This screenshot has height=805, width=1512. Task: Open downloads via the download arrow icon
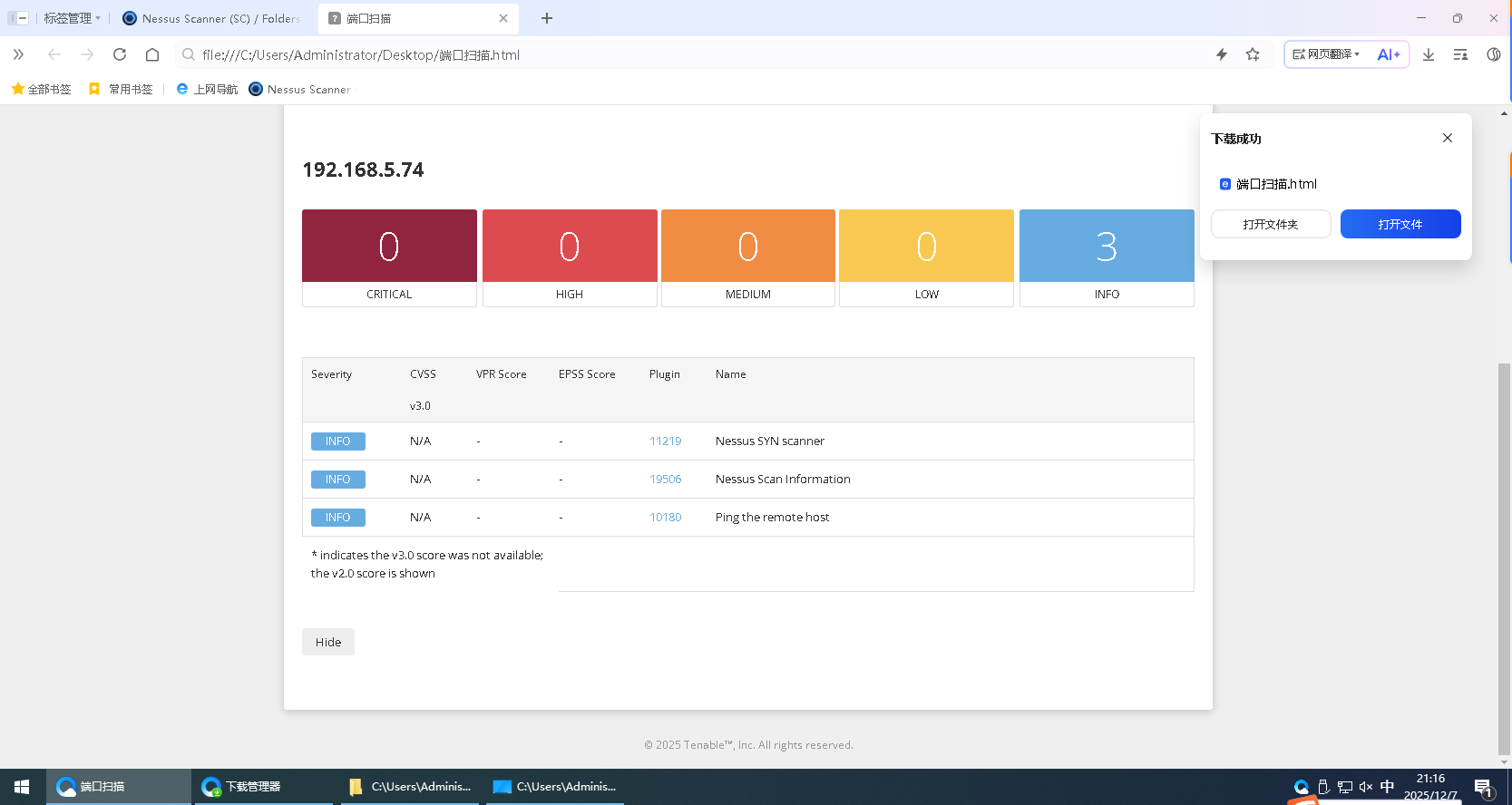(1429, 54)
